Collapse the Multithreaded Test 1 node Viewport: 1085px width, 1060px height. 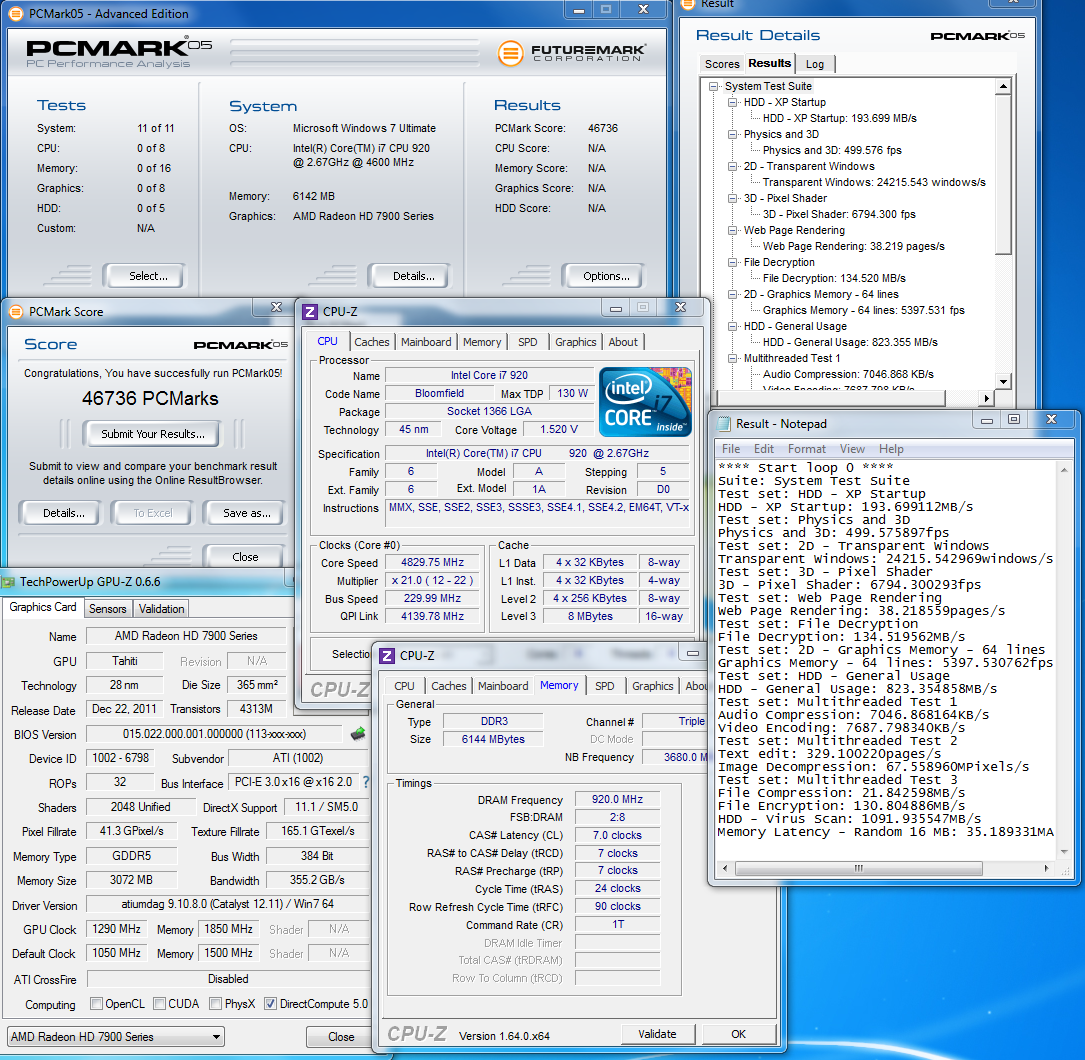pyautogui.click(x=733, y=358)
